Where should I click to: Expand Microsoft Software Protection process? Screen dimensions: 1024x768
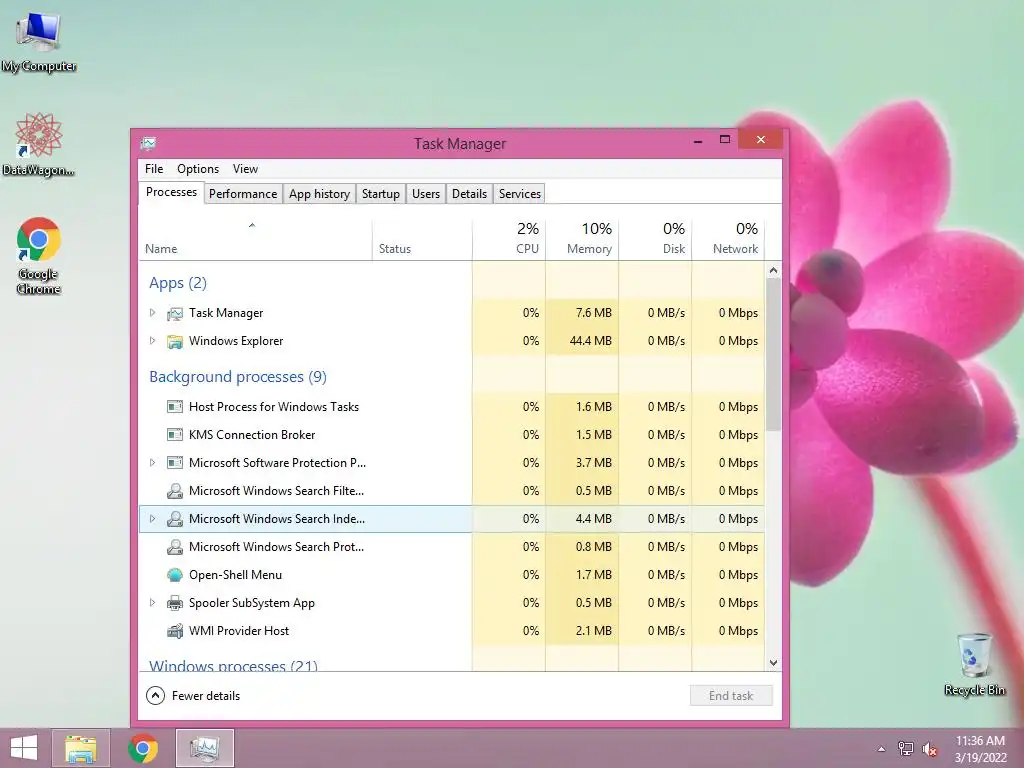coord(152,462)
